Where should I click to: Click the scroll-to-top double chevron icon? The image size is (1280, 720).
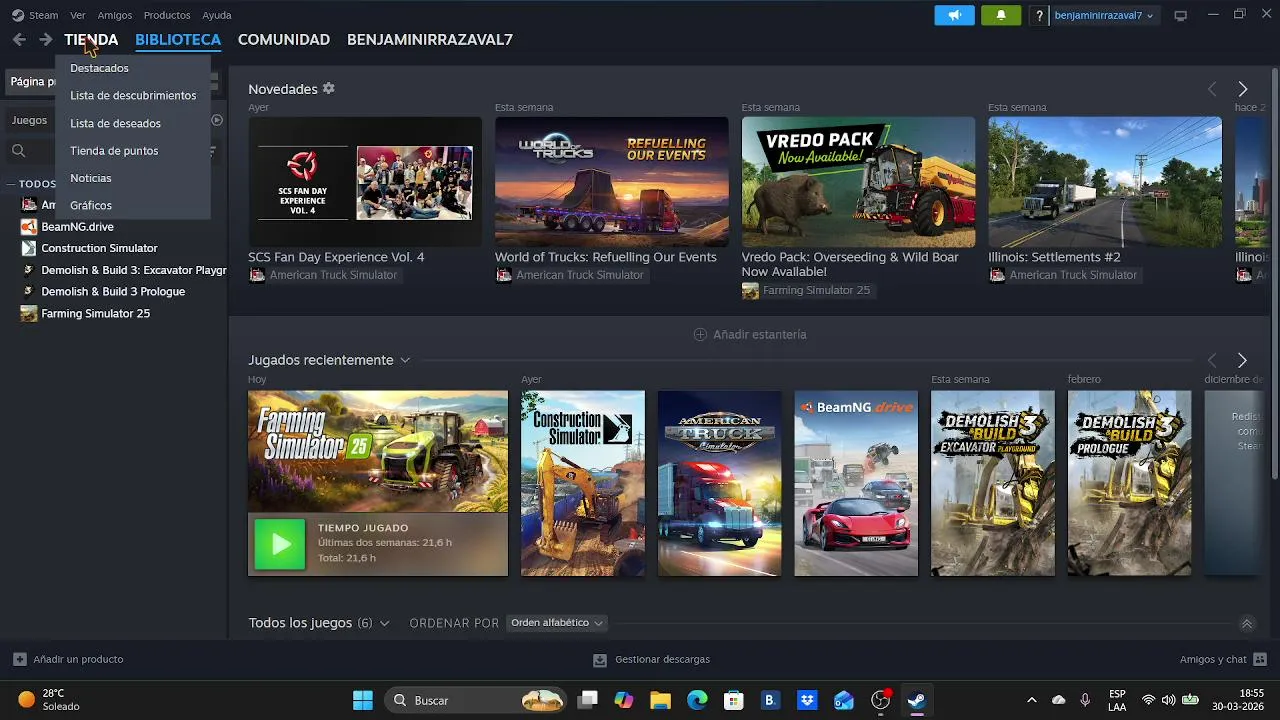pos(1246,623)
